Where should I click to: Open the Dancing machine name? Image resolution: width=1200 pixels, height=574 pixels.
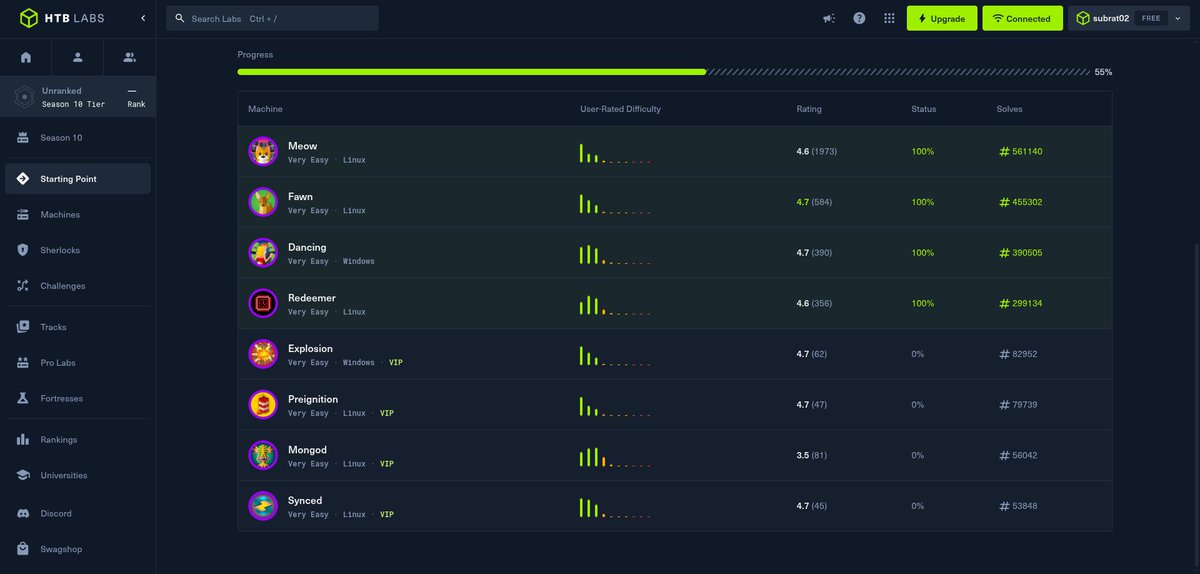(307, 247)
